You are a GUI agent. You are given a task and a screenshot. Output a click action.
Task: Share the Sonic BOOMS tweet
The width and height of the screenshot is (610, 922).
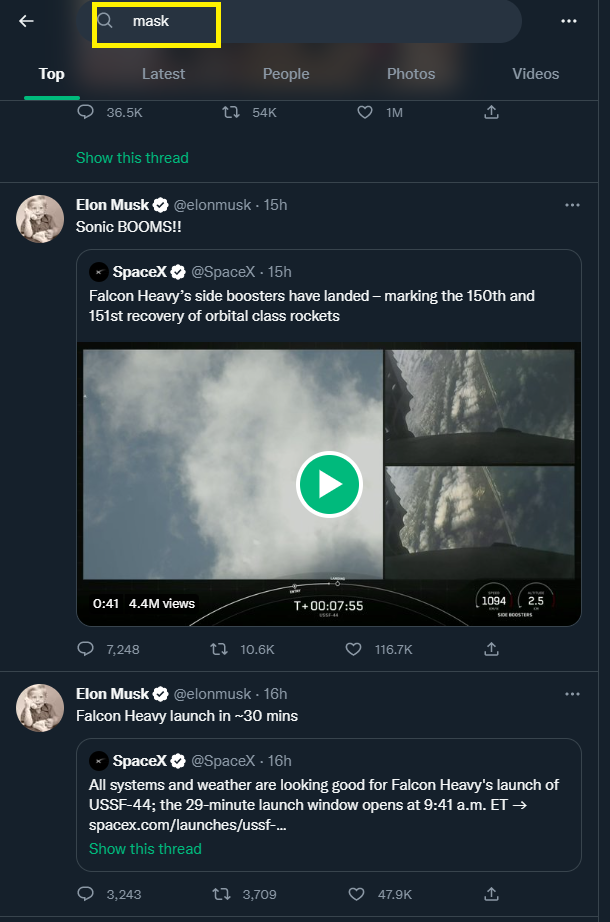491,649
